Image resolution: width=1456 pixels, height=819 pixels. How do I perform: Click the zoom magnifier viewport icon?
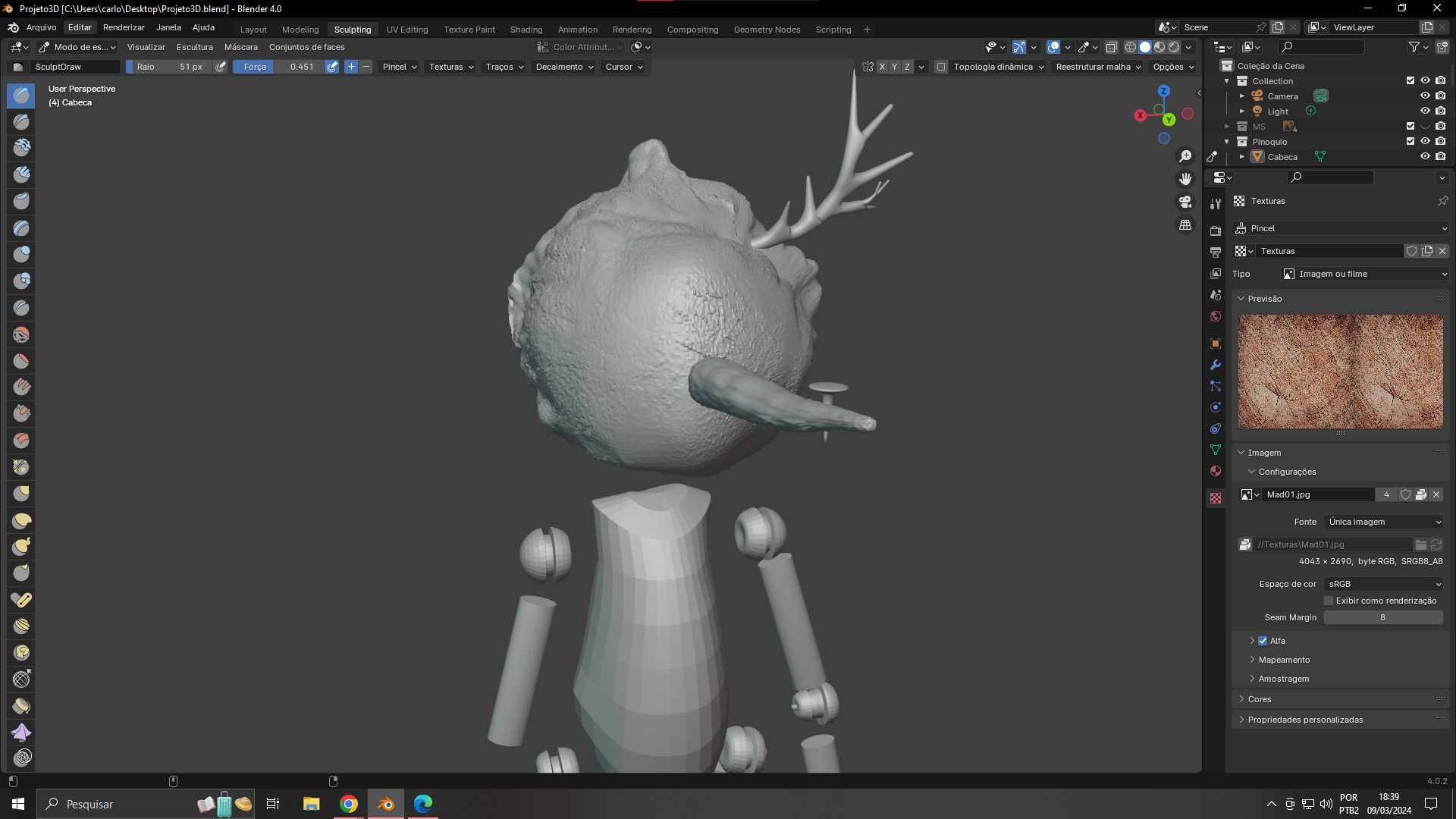pyautogui.click(x=1185, y=156)
